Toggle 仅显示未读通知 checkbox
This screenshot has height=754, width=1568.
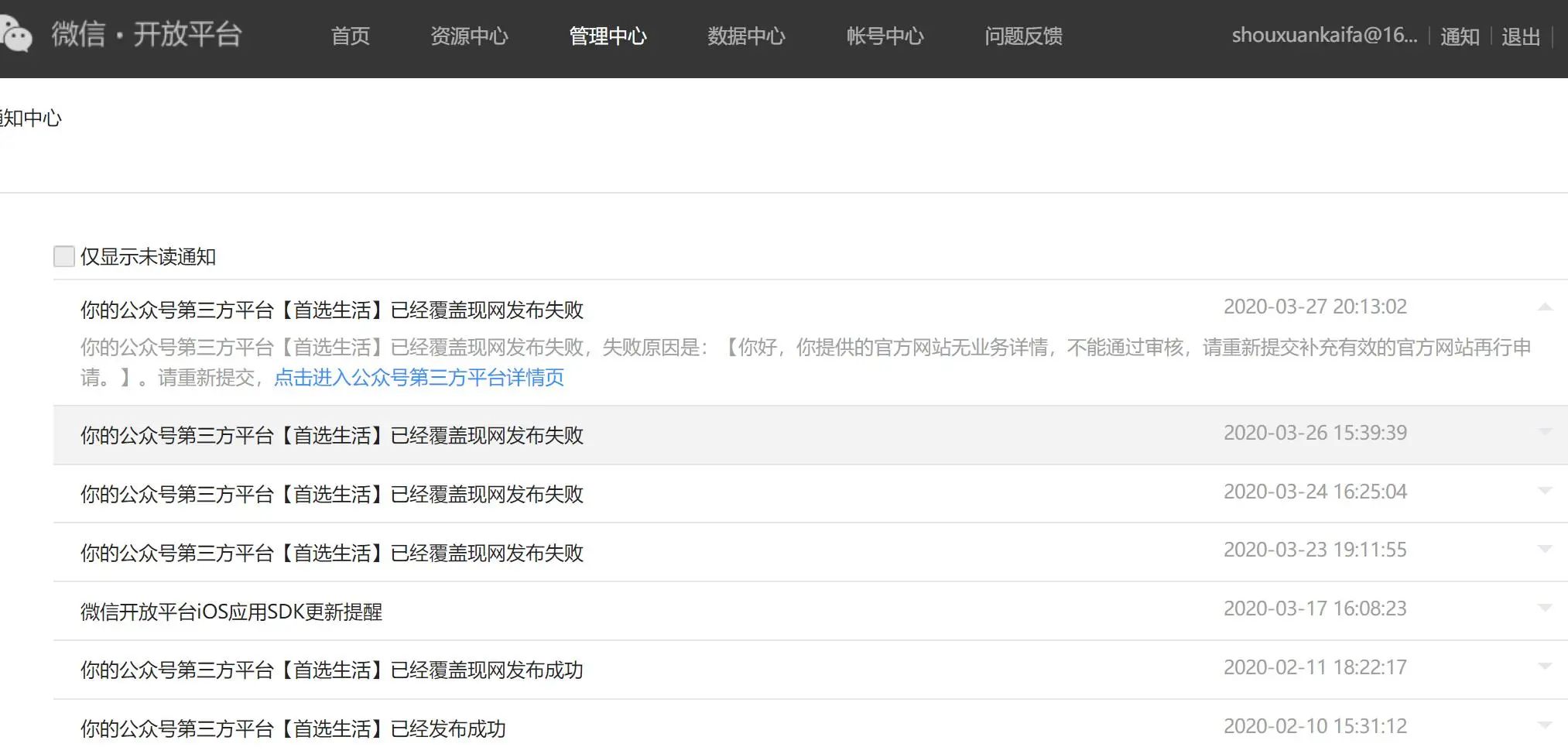64,256
